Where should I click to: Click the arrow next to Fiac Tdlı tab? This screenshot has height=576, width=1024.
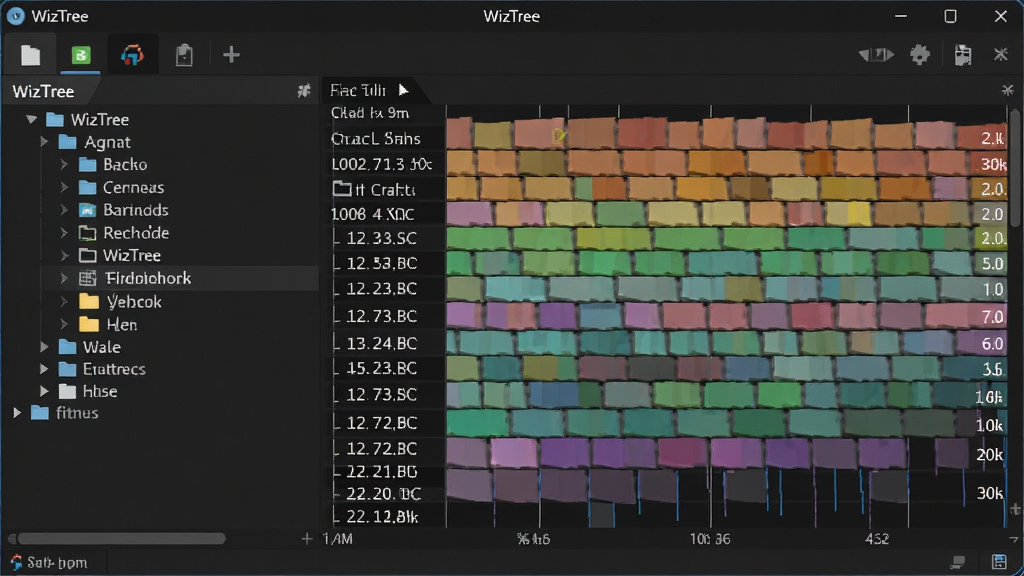404,90
